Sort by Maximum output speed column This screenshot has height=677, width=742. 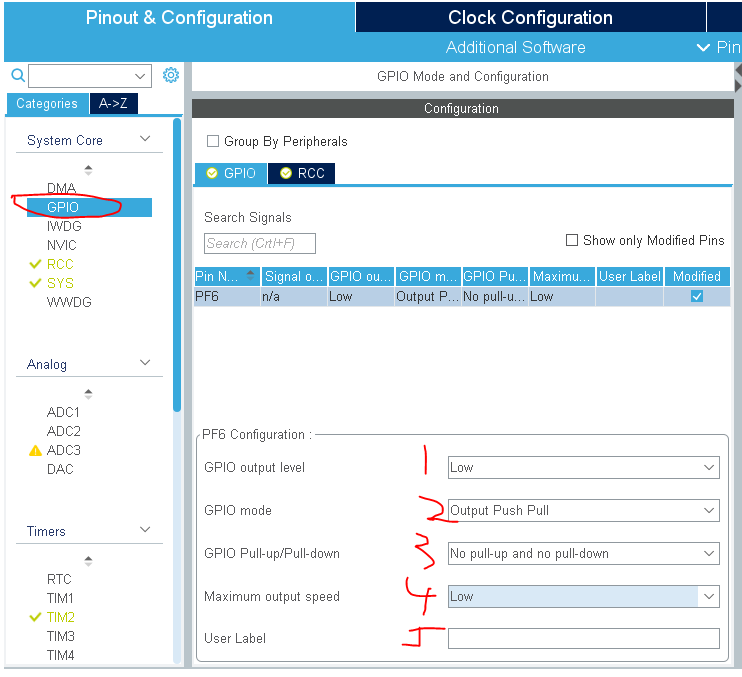562,276
